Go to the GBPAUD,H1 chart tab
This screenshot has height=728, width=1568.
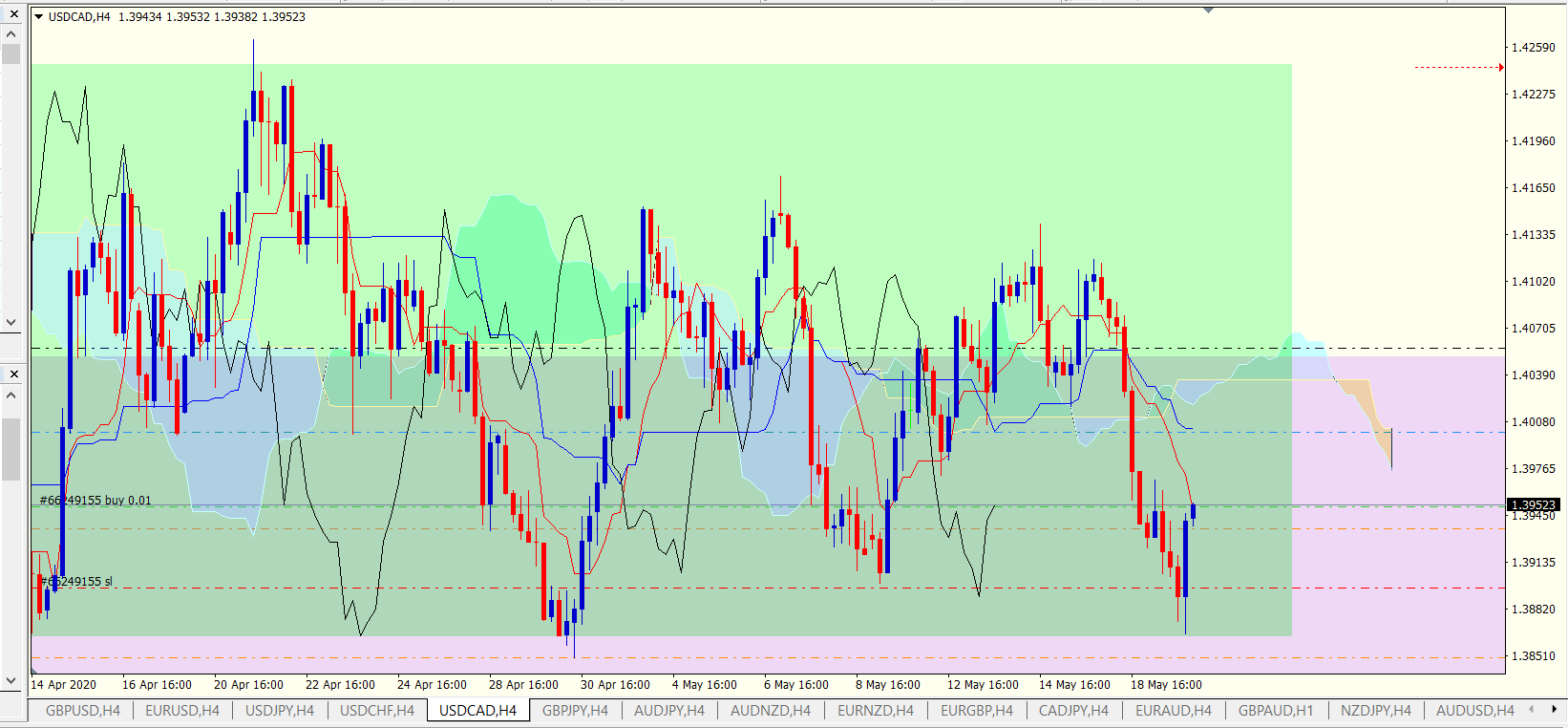point(1276,711)
